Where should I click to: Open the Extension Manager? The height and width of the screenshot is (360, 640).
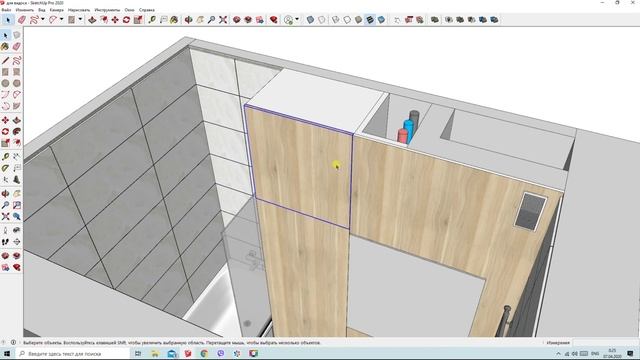(274, 20)
